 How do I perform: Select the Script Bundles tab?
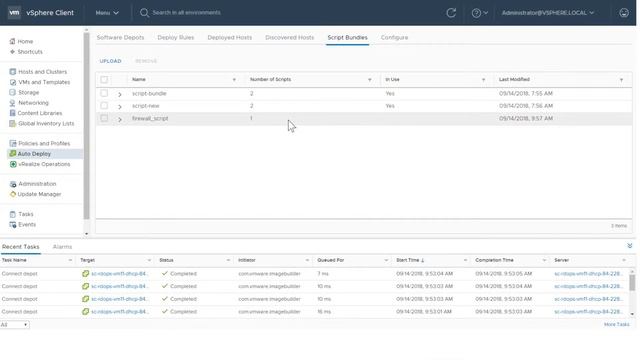[347, 38]
